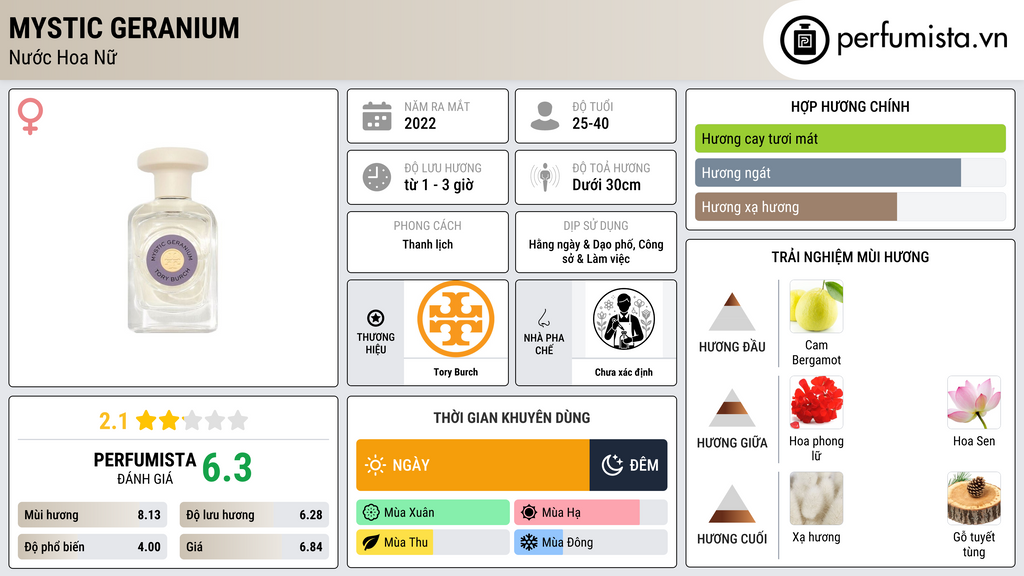Click the Mùa Xuân season bar
This screenshot has height=576, width=1024.
pos(433,513)
